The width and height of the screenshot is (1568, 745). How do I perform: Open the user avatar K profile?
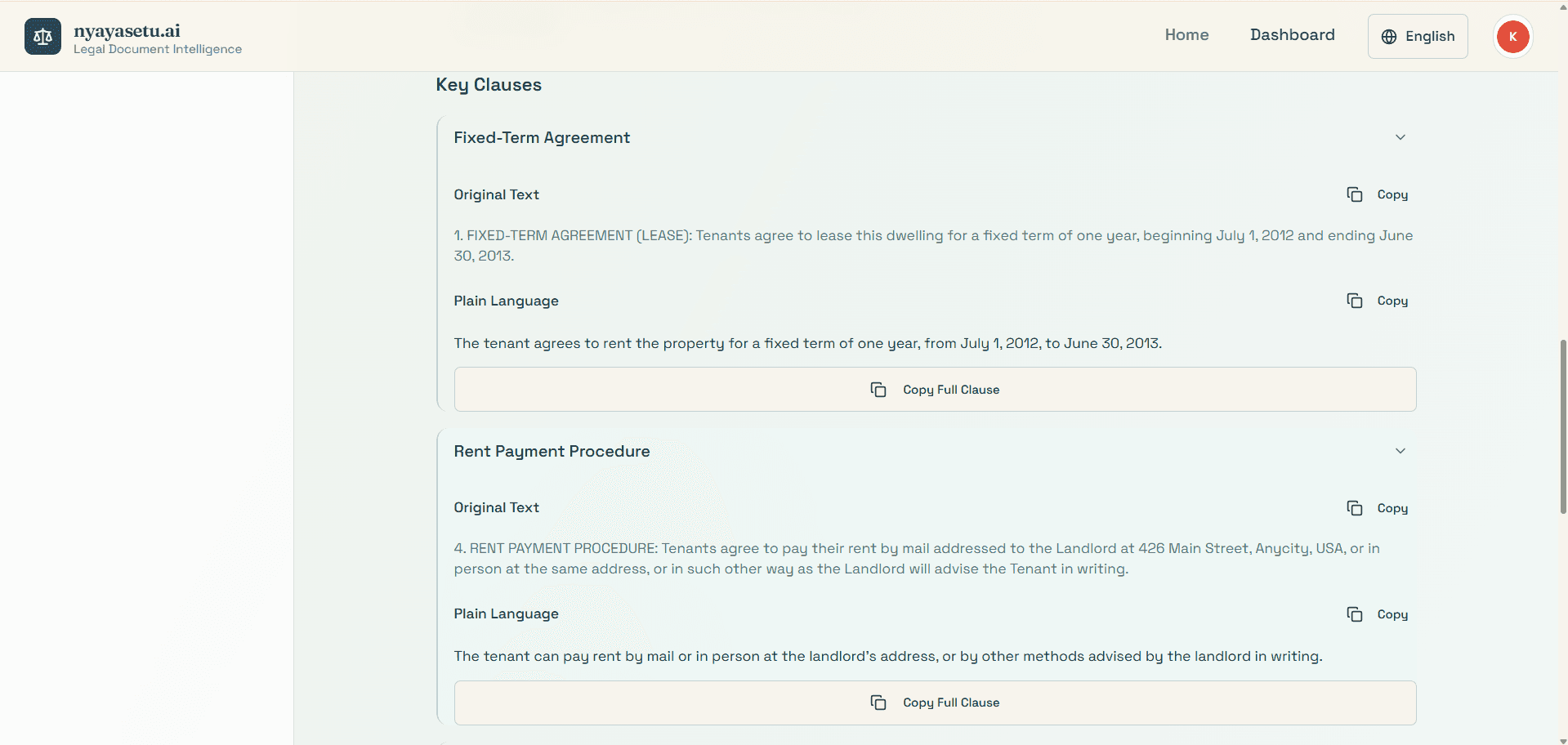pos(1512,37)
